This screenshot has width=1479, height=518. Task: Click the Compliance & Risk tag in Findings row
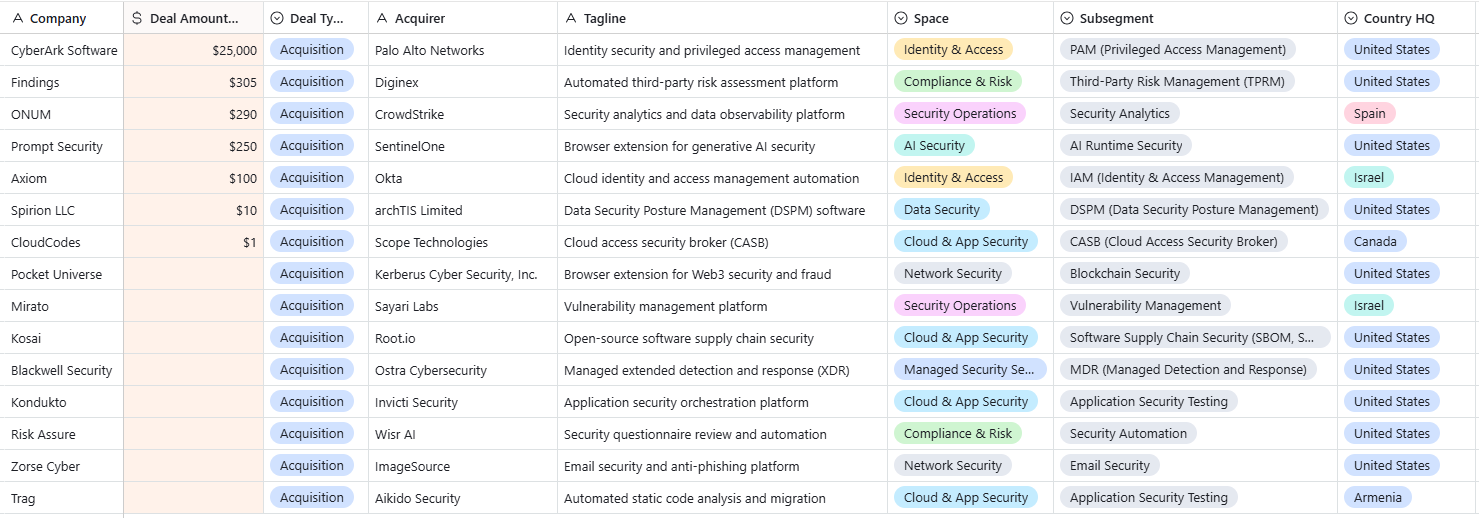[x=958, y=82]
